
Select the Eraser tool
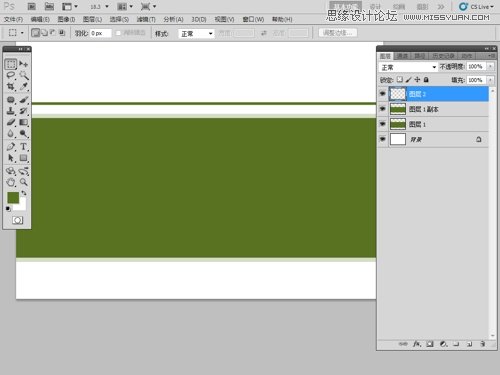[11, 122]
